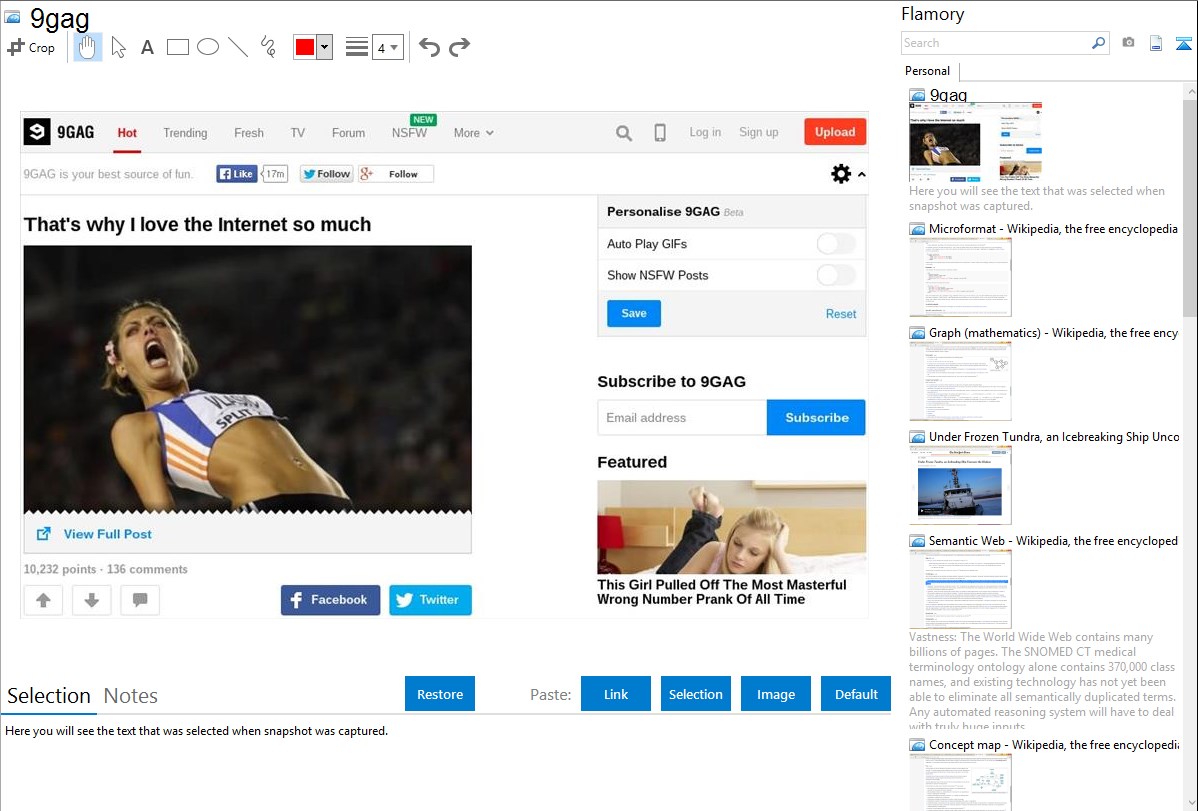Toggle Auto Play GIFs switch
This screenshot has width=1198, height=811.
[x=836, y=244]
